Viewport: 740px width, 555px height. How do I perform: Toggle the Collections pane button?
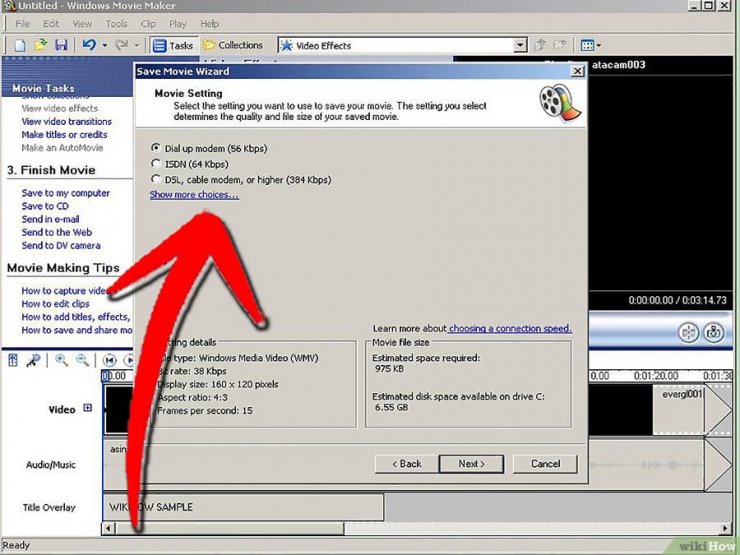[233, 45]
